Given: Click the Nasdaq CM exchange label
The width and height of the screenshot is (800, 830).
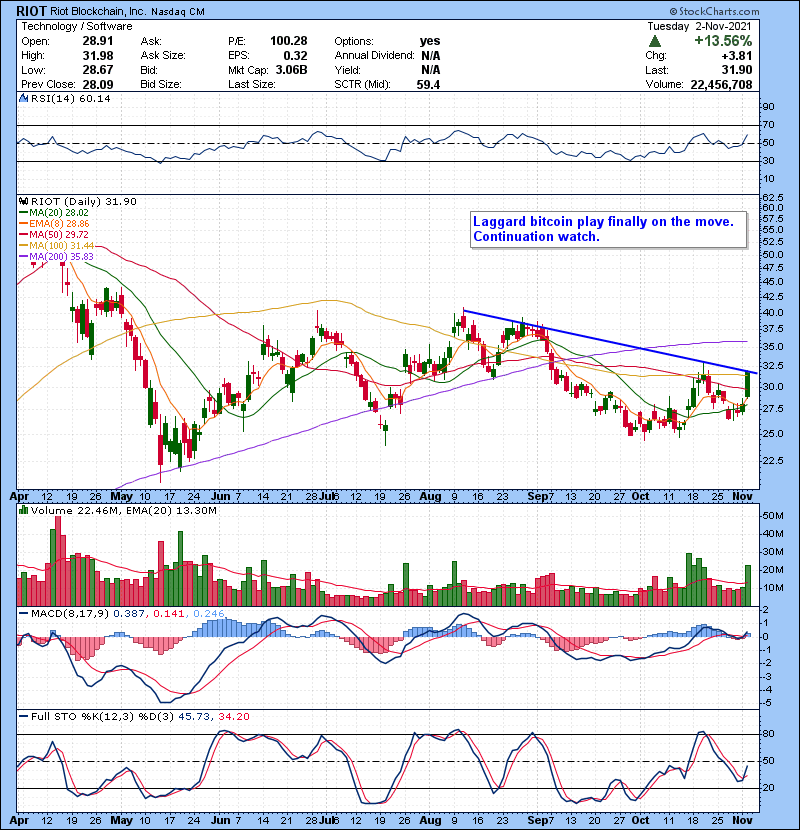Looking at the screenshot, I should (x=178, y=12).
